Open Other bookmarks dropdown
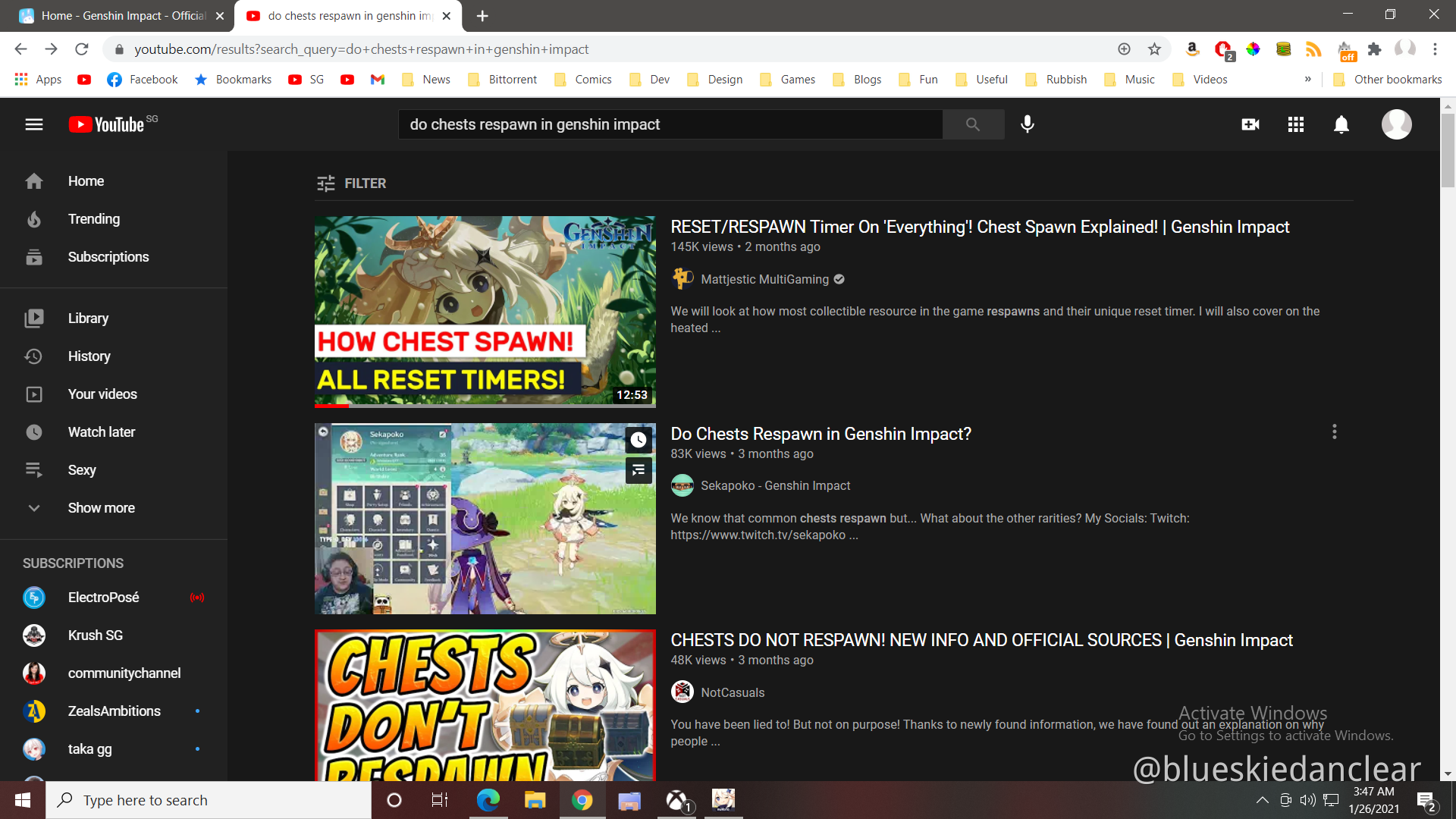The image size is (1456, 819). pyautogui.click(x=1388, y=79)
